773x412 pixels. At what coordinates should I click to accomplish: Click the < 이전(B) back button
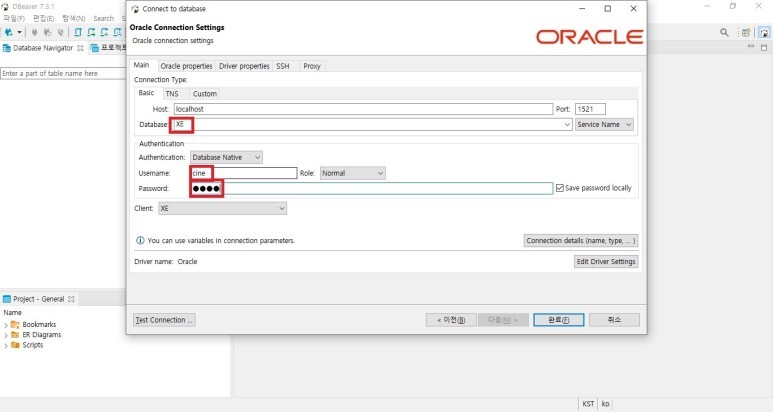tap(451, 320)
